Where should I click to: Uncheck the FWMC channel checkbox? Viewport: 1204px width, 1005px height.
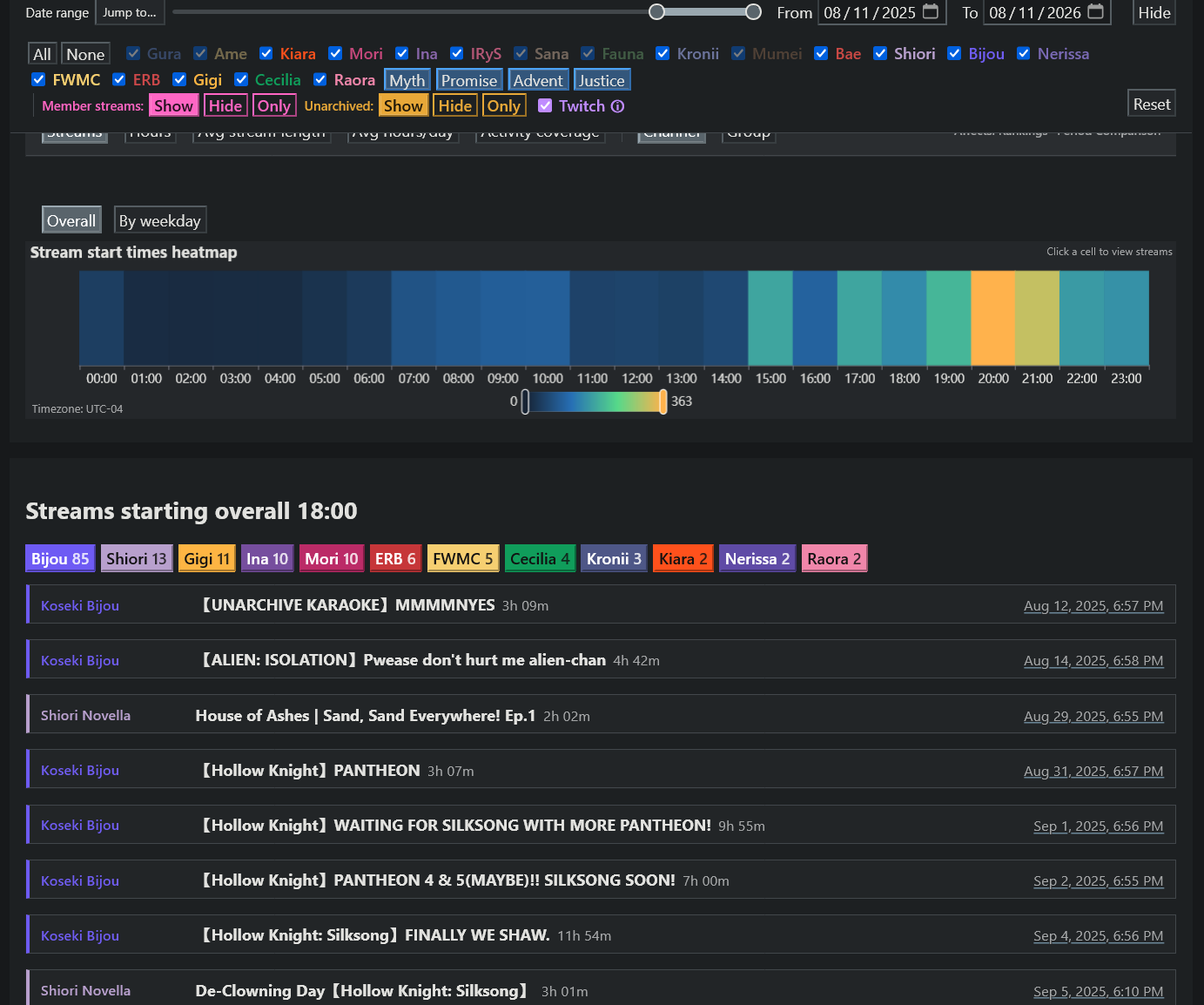pyautogui.click(x=38, y=80)
